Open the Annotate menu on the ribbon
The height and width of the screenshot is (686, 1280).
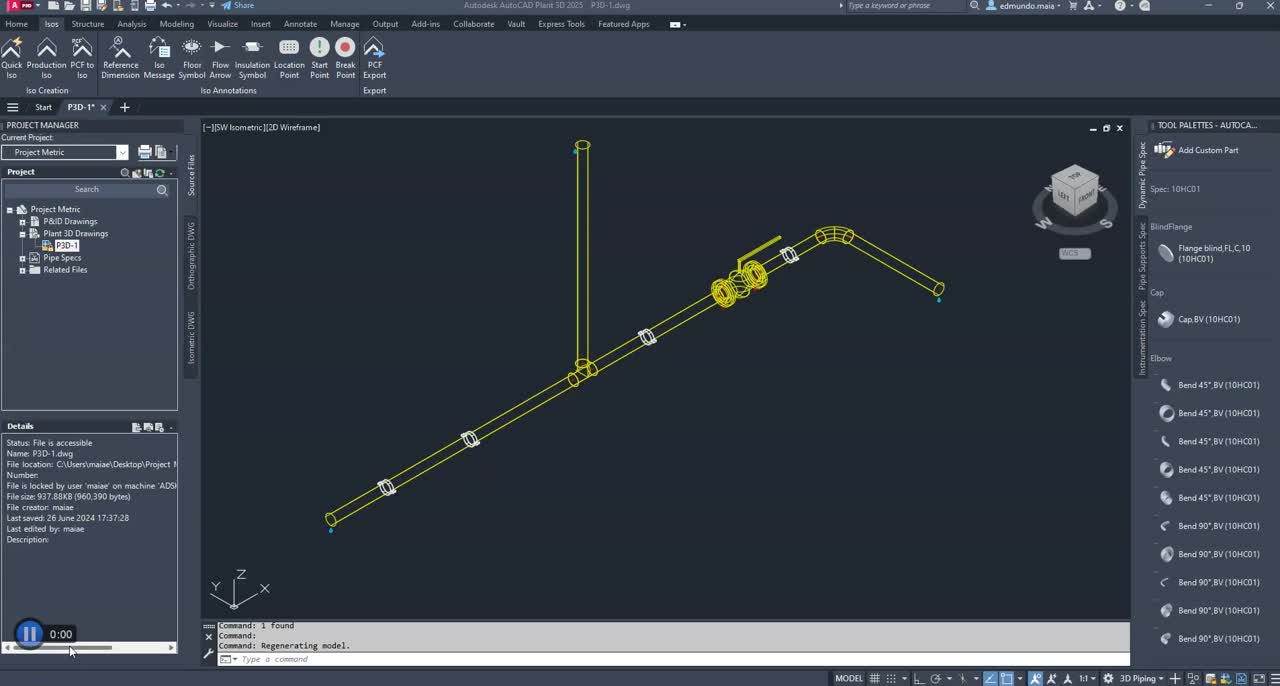(300, 23)
